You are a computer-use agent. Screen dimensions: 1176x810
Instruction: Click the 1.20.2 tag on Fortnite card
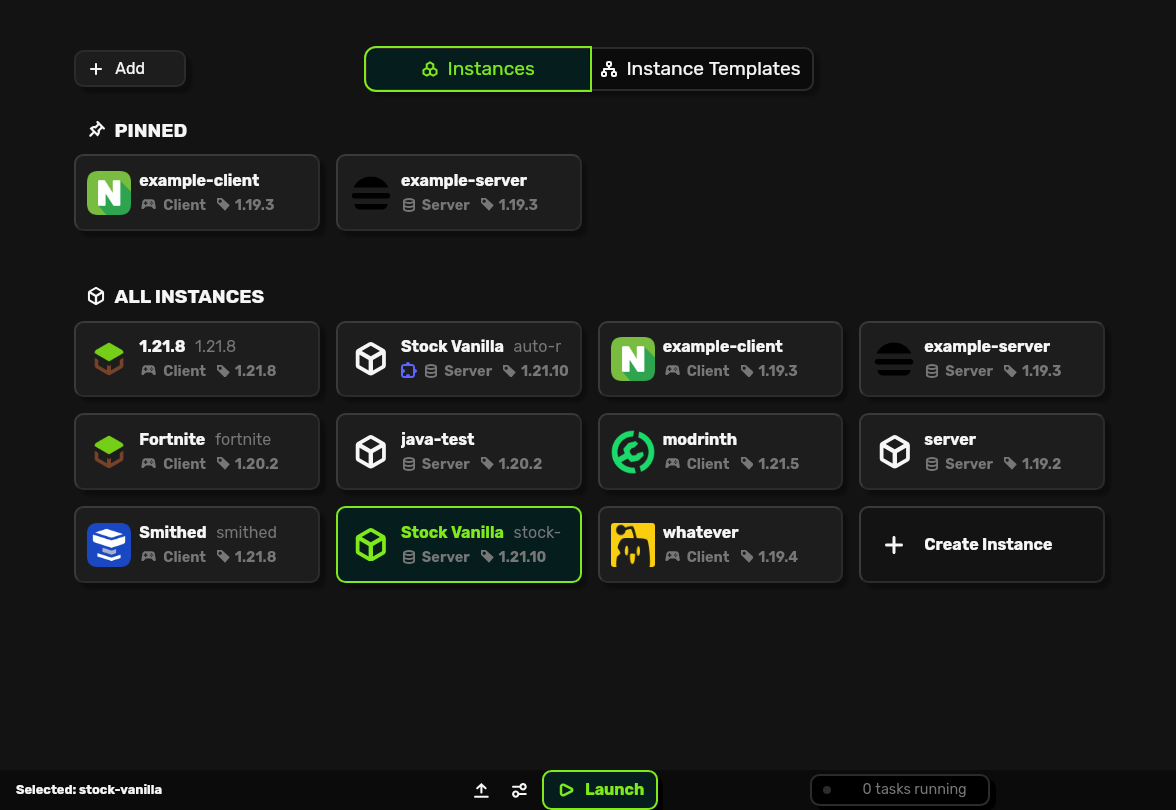(248, 464)
